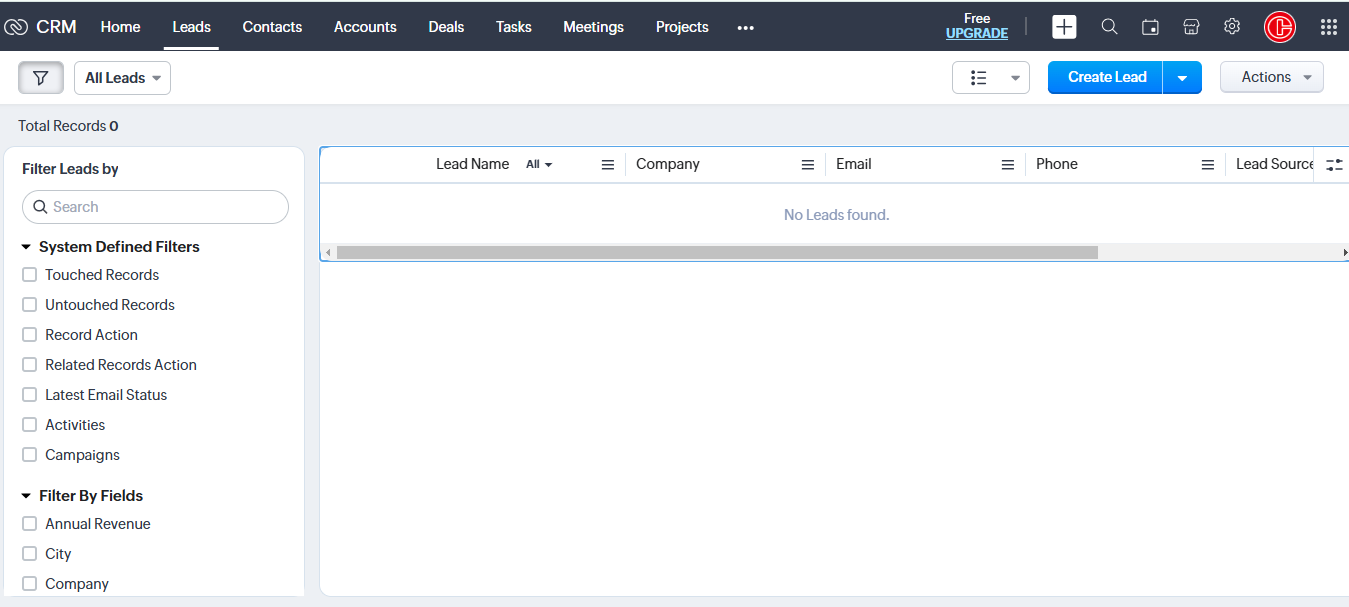Check the Latest Email Status filter

click(x=30, y=395)
